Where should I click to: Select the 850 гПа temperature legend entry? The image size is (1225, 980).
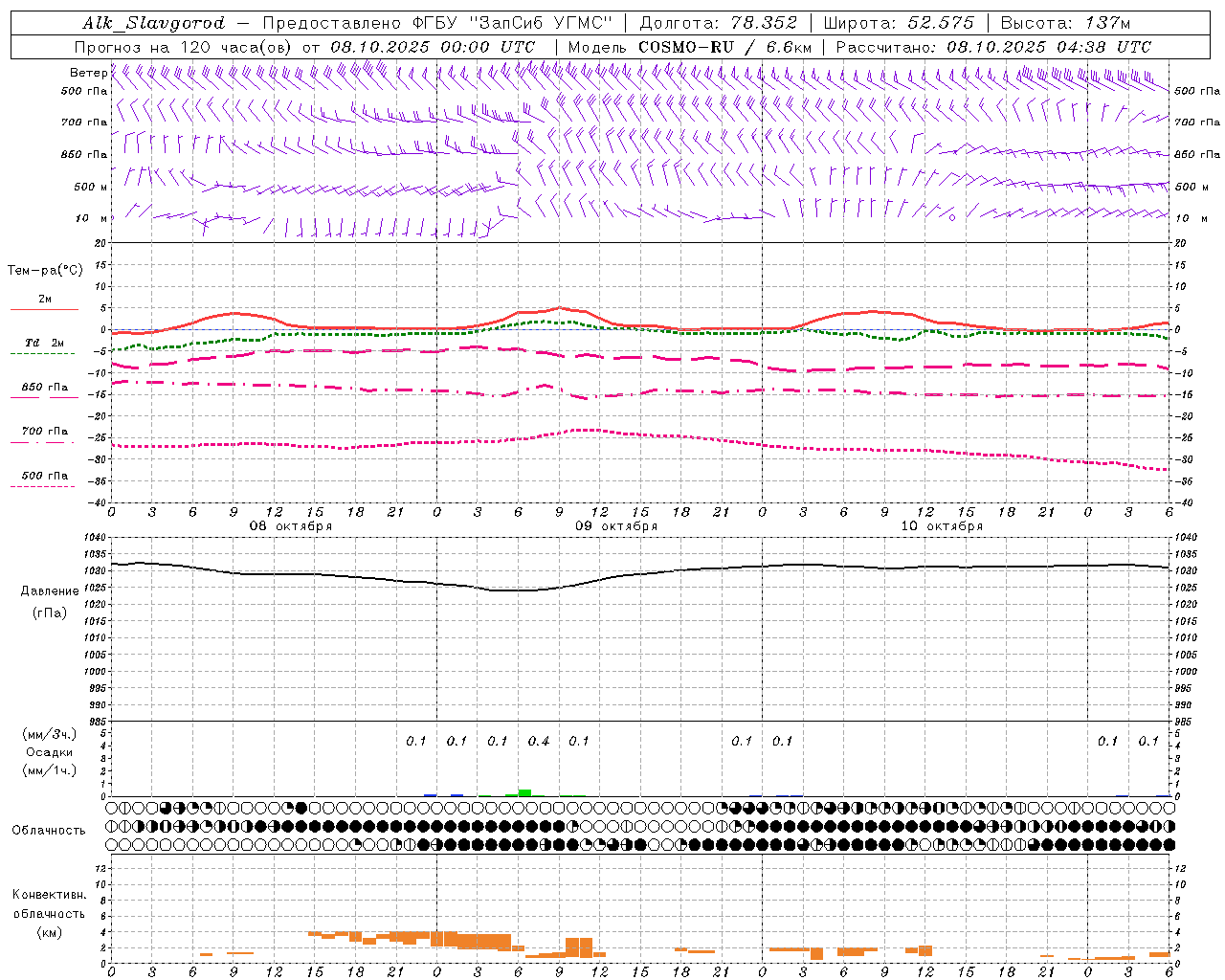click(44, 388)
